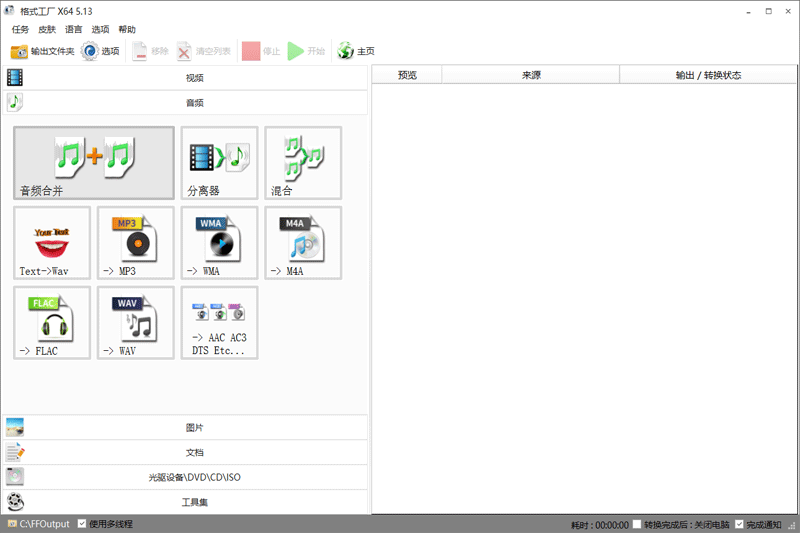Collapse the 音频 audio category
Image resolution: width=800 pixels, height=533 pixels.
coord(185,103)
